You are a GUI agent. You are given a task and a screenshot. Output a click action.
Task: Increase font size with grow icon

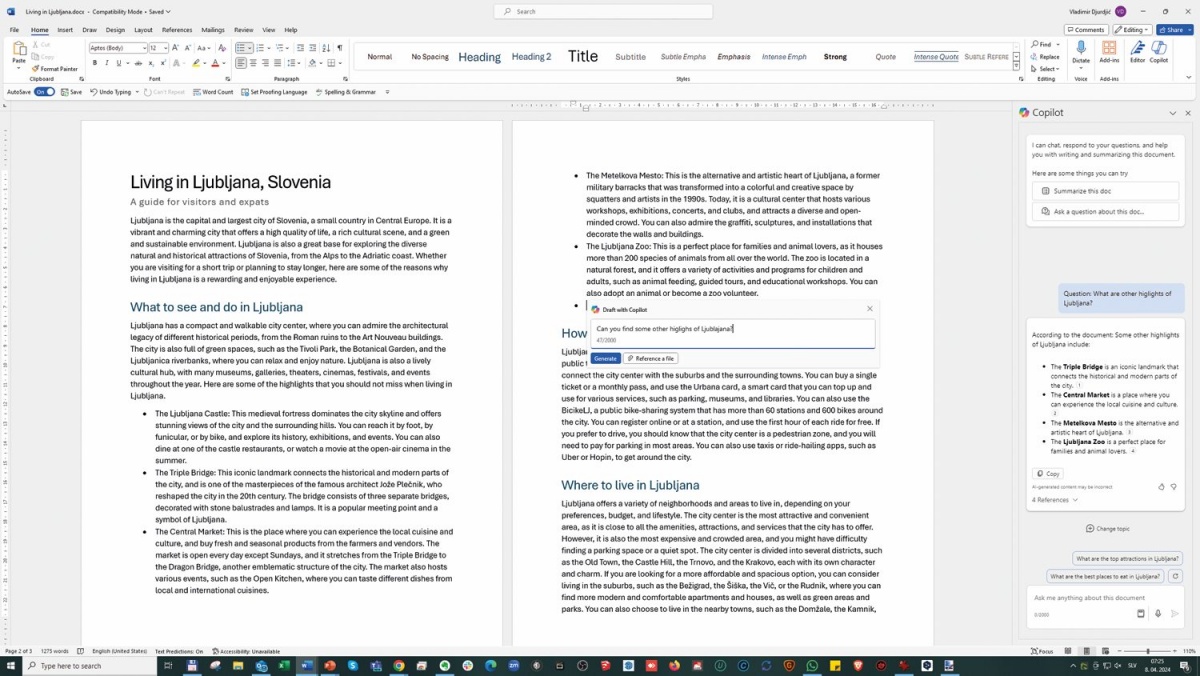click(176, 47)
